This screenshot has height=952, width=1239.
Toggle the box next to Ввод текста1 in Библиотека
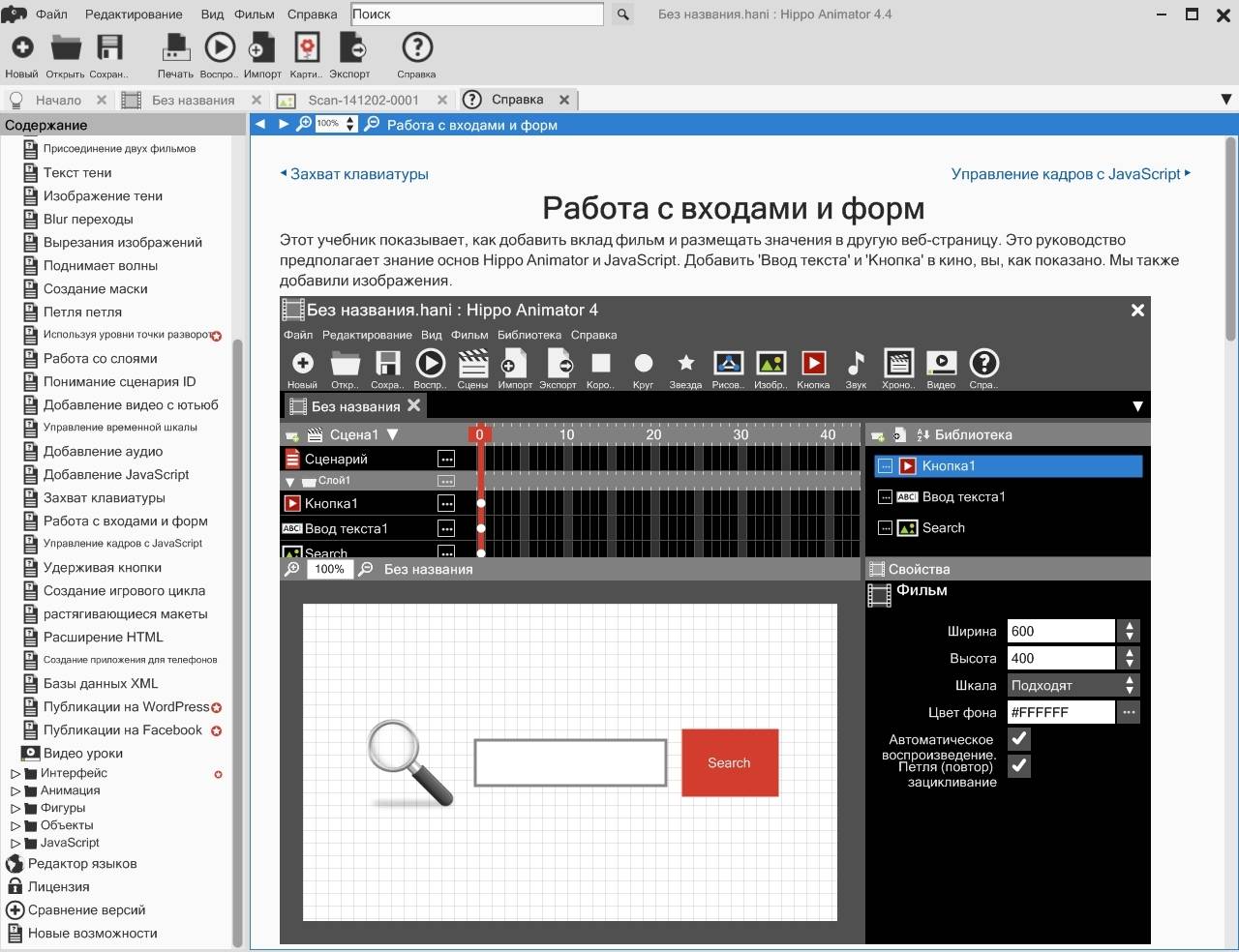click(885, 497)
